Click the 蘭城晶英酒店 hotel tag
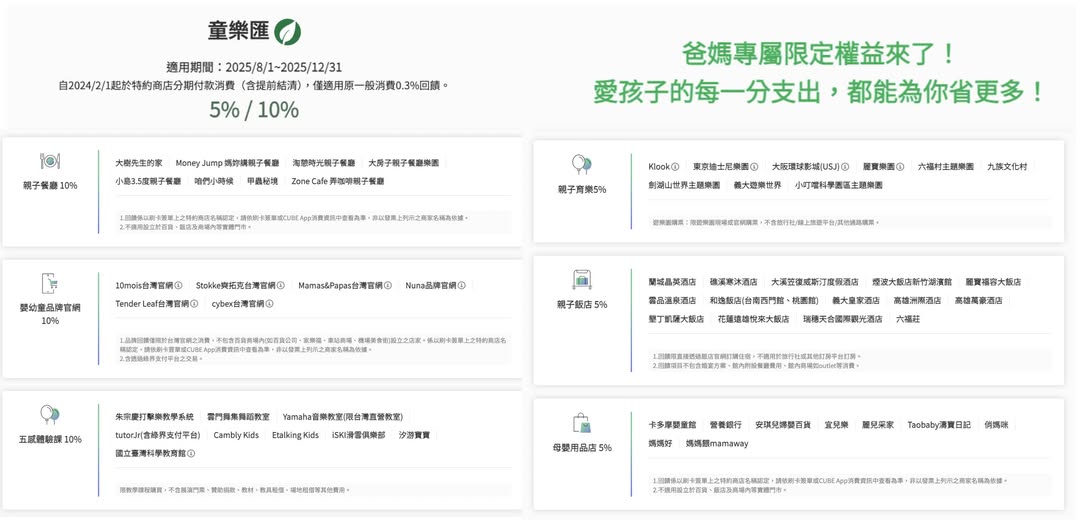The image size is (1080, 527). coord(672,282)
